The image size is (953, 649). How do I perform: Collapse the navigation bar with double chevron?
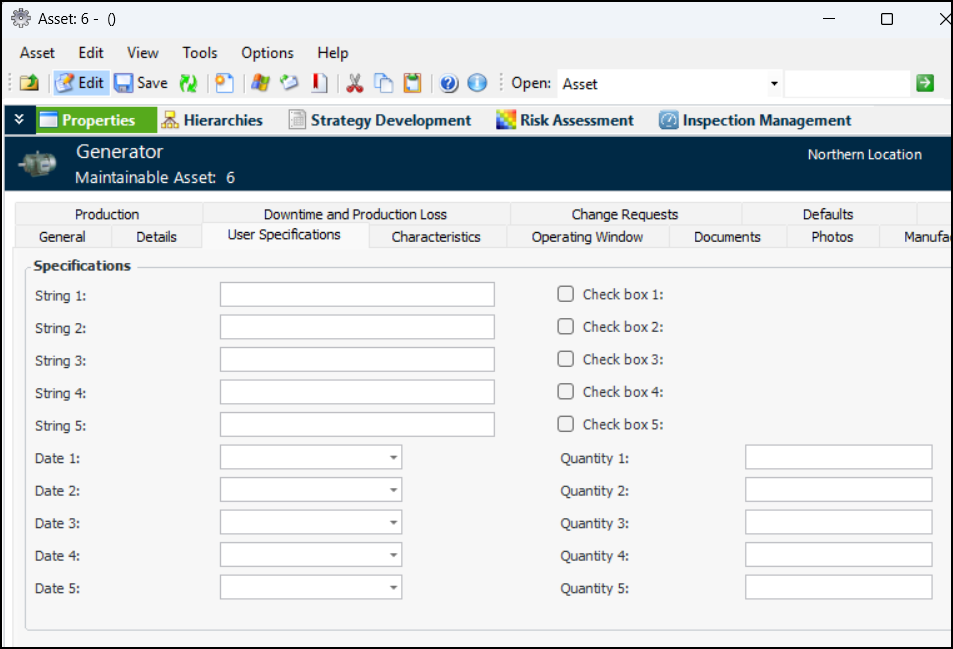click(19, 120)
